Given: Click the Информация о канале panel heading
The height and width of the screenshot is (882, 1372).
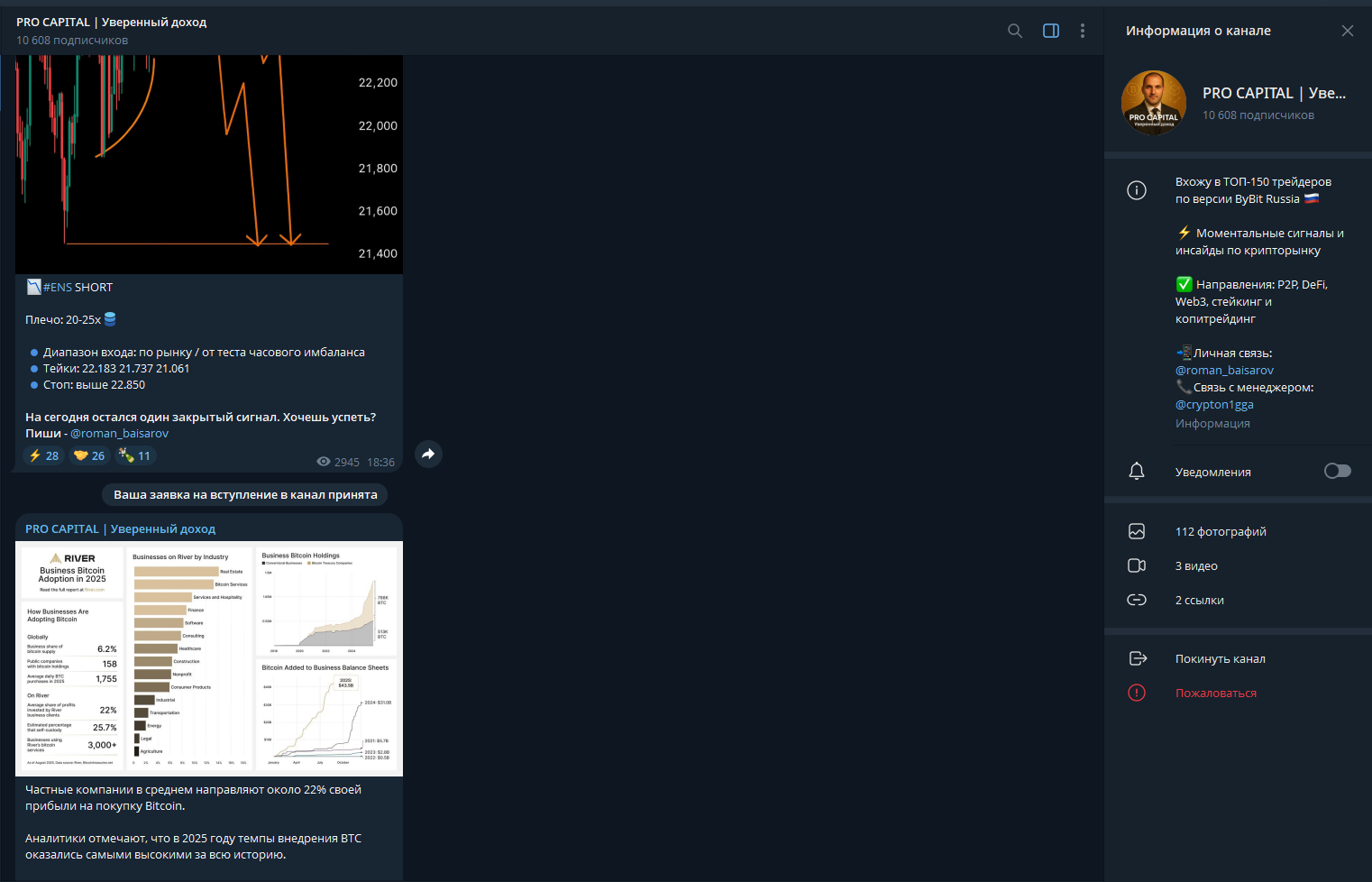Looking at the screenshot, I should point(1198,31).
